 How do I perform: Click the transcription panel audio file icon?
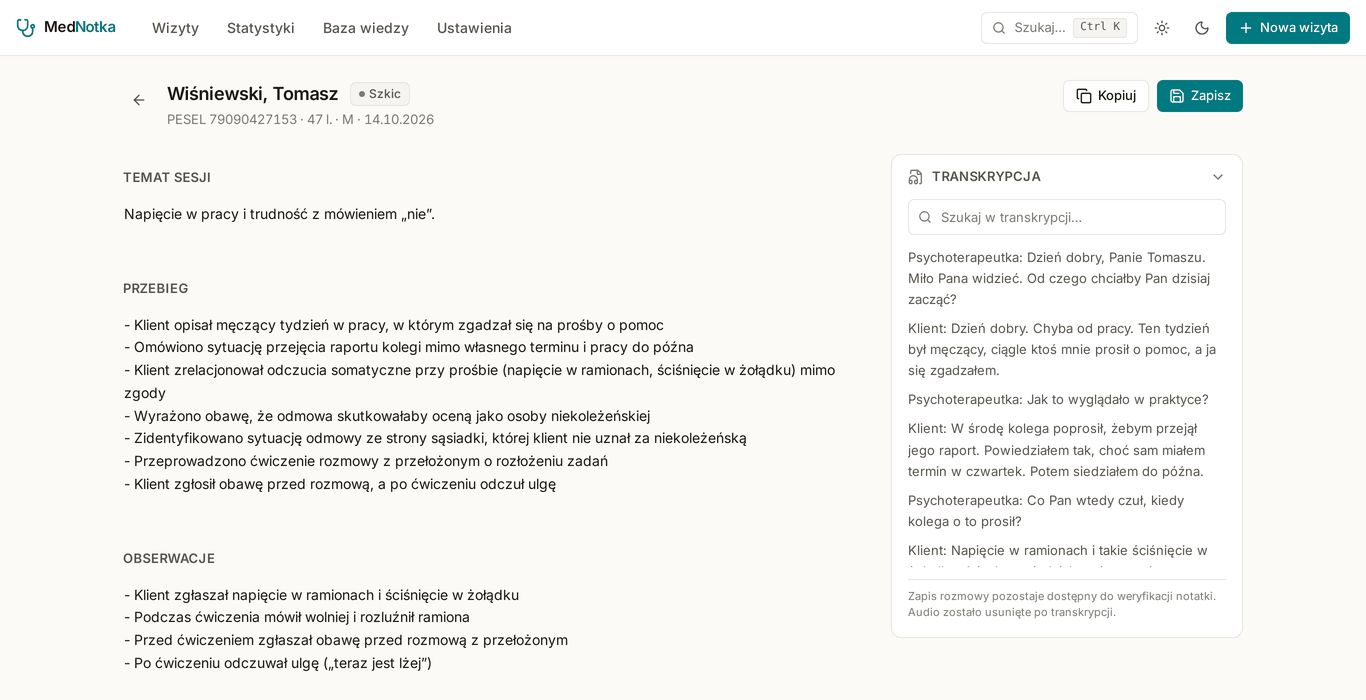[915, 177]
